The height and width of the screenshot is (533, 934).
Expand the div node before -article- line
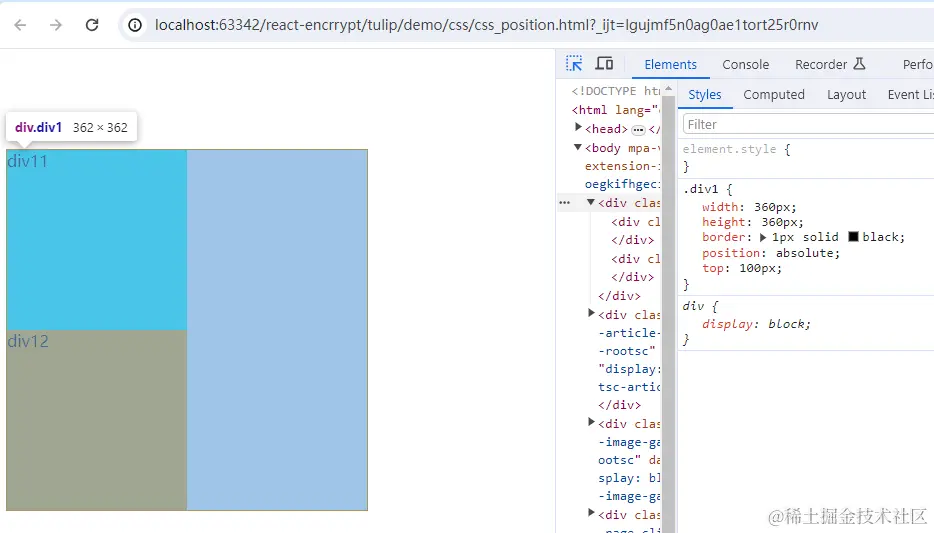(591, 313)
